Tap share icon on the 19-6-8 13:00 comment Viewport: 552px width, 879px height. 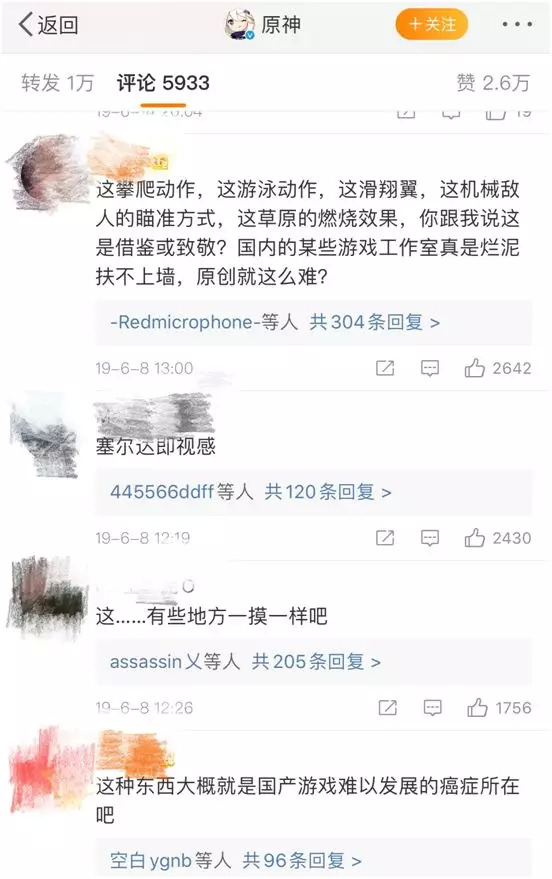(385, 368)
